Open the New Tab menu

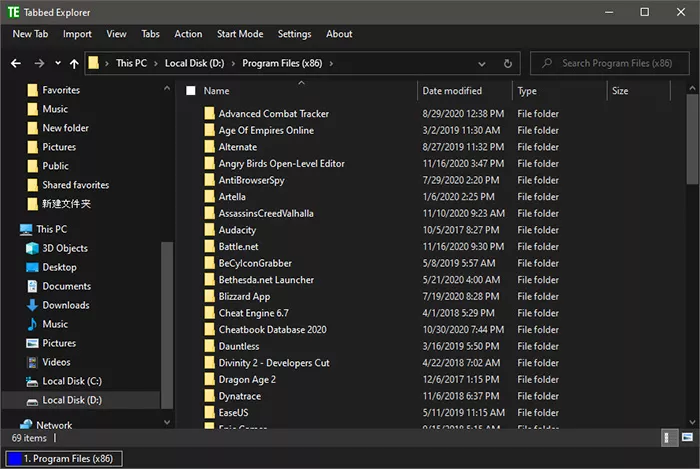click(30, 34)
